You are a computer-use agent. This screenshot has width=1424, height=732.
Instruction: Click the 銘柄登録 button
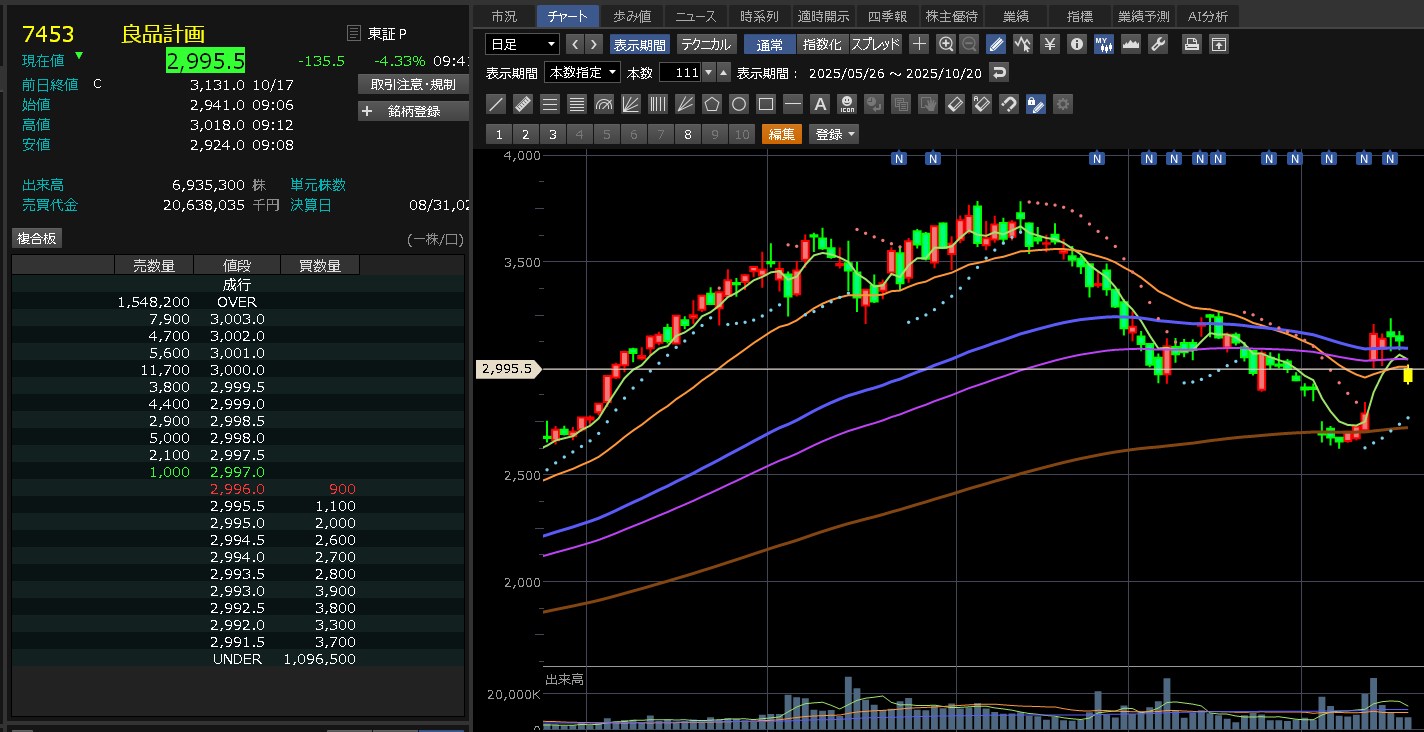tap(413, 111)
